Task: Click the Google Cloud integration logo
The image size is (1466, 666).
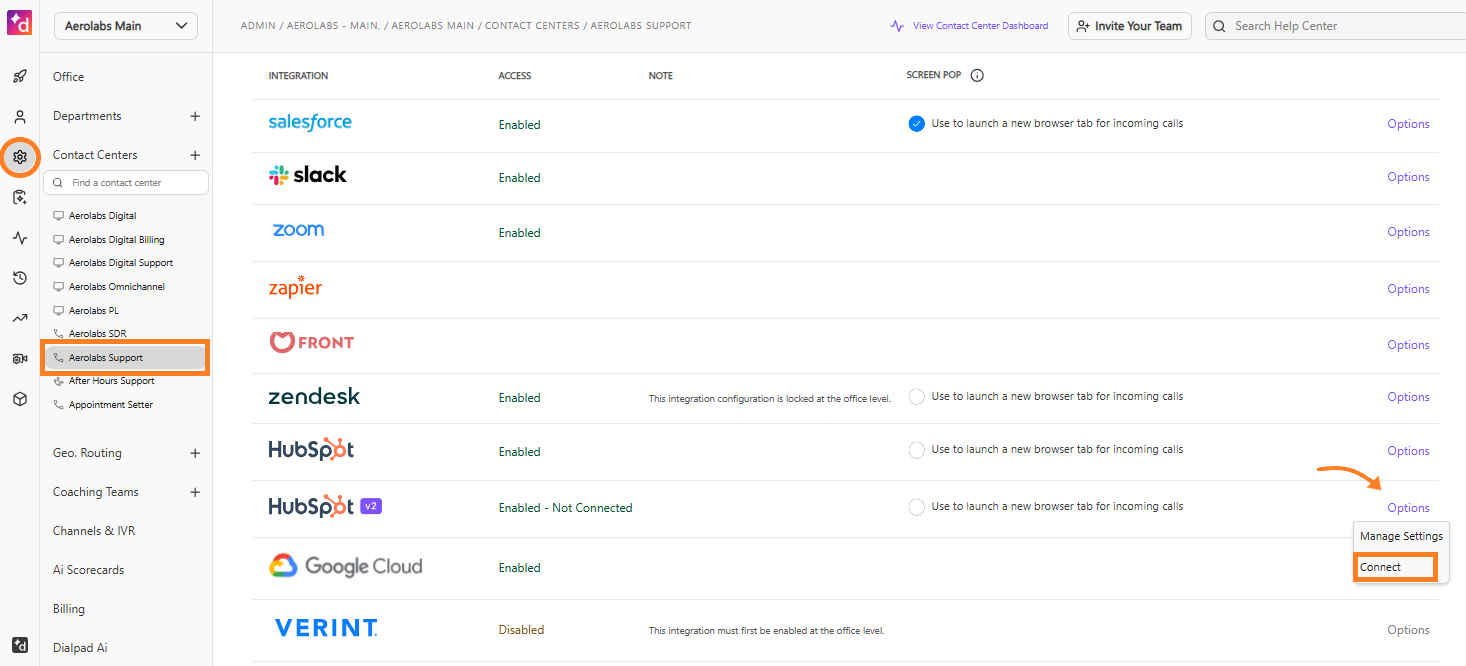Action: click(x=346, y=567)
